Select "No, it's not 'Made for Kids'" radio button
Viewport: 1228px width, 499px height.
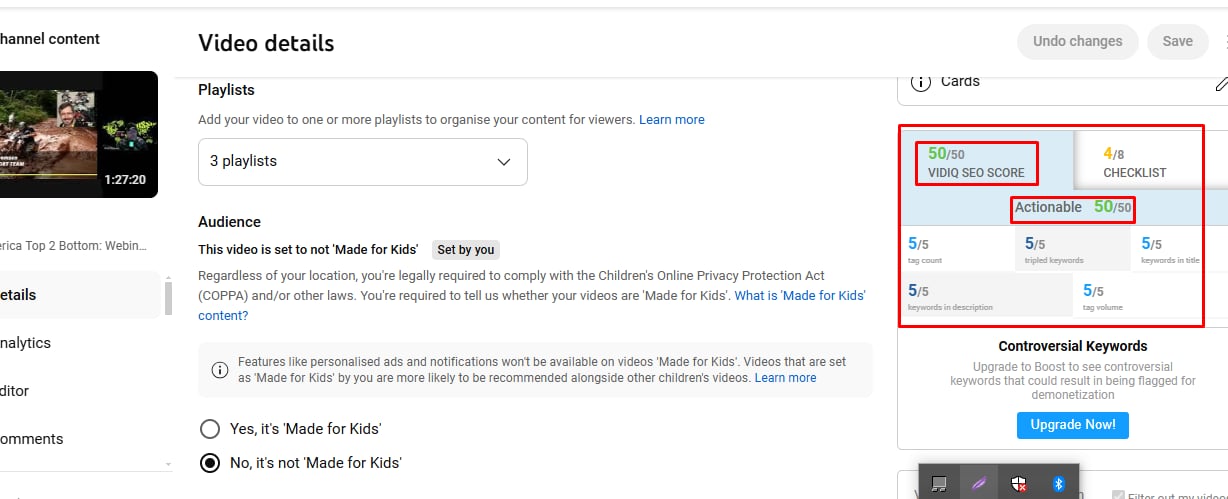click(210, 463)
